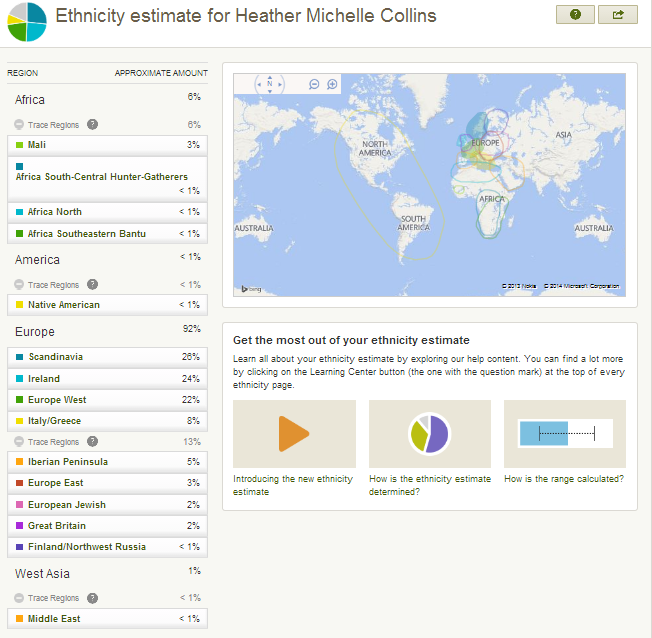Click the help icon beside Africa Trace Regions
The image size is (652, 638).
[92, 124]
